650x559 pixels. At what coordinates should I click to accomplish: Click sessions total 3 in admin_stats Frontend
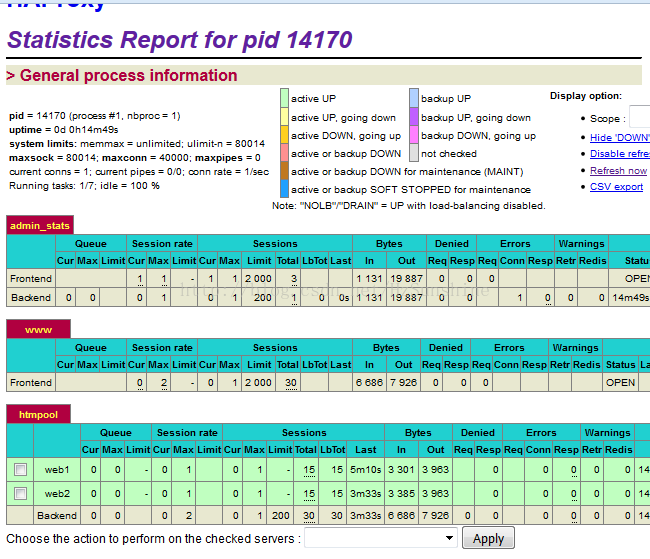294,278
